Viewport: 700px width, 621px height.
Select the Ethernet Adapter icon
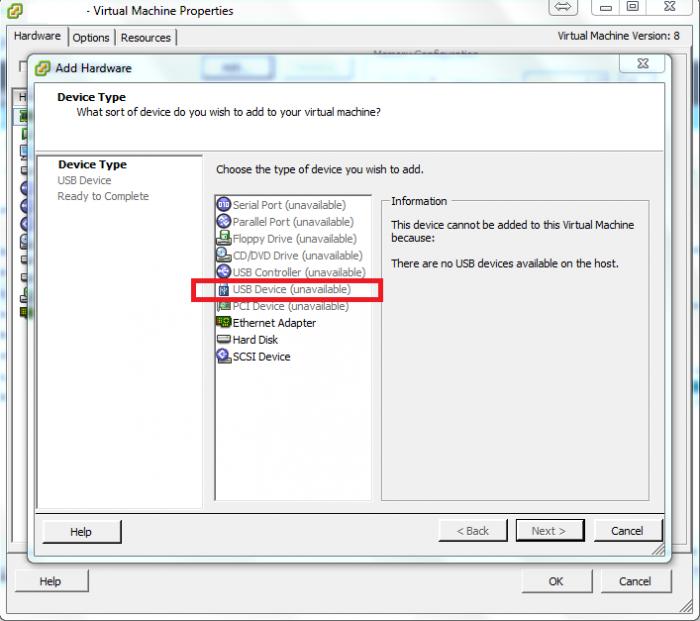click(224, 322)
